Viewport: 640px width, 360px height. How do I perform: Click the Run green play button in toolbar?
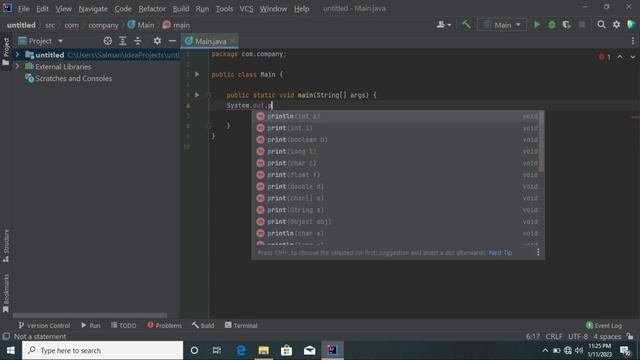[x=537, y=25]
